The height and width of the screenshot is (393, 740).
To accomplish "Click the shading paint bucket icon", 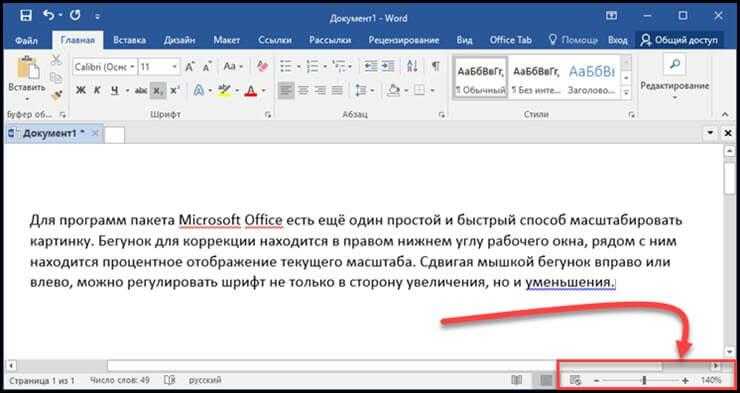I will (393, 90).
